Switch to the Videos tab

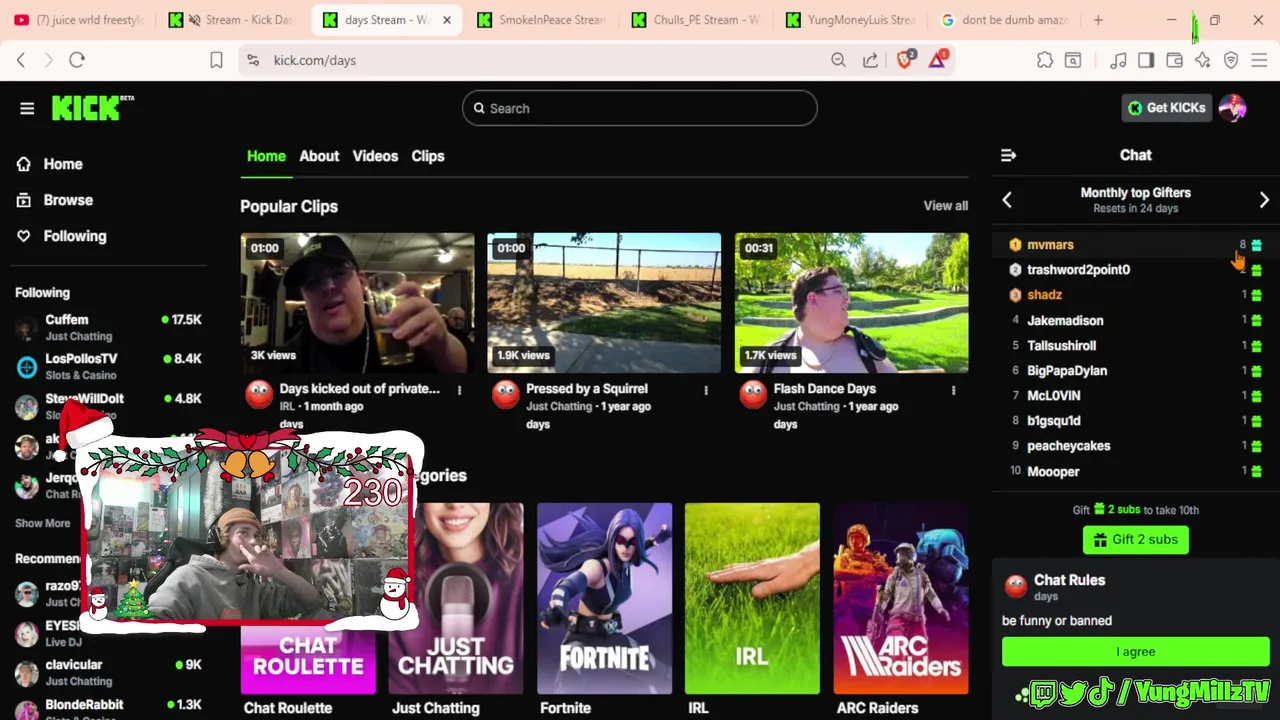point(375,156)
